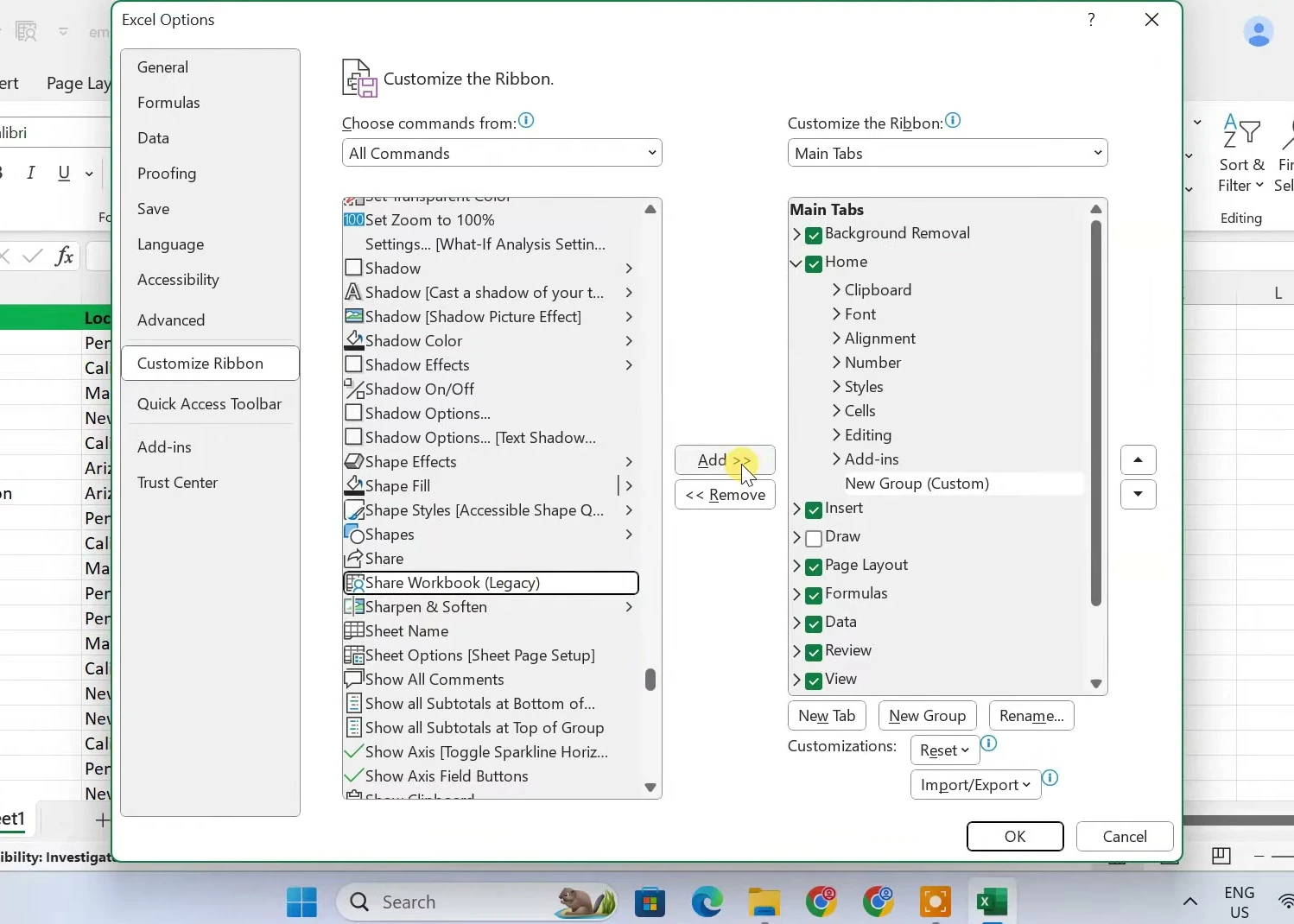Open the Reset customizations dropdown
1294x924 pixels.
[x=945, y=750]
